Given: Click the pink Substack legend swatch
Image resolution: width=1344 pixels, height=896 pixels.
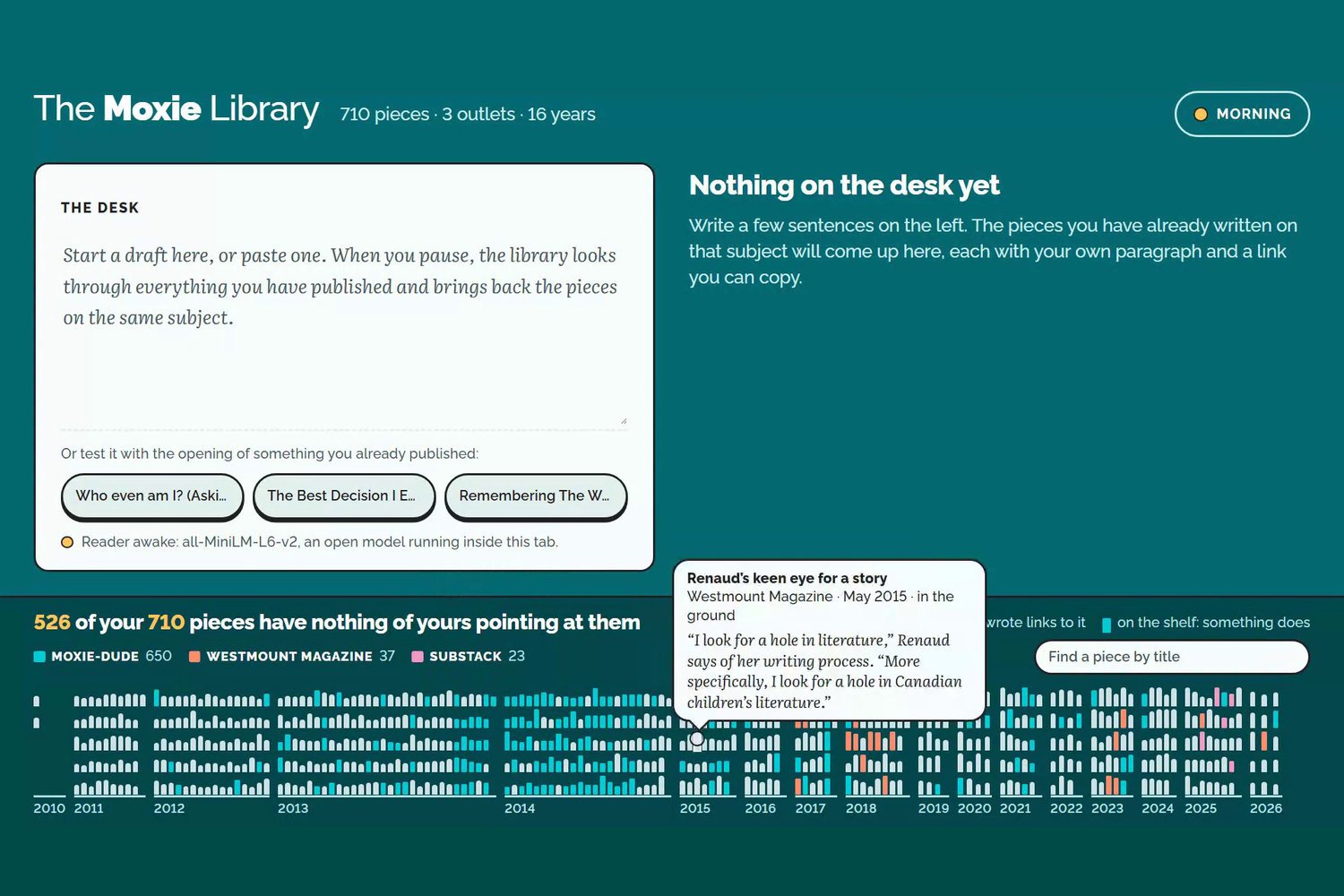Looking at the screenshot, I should [417, 657].
